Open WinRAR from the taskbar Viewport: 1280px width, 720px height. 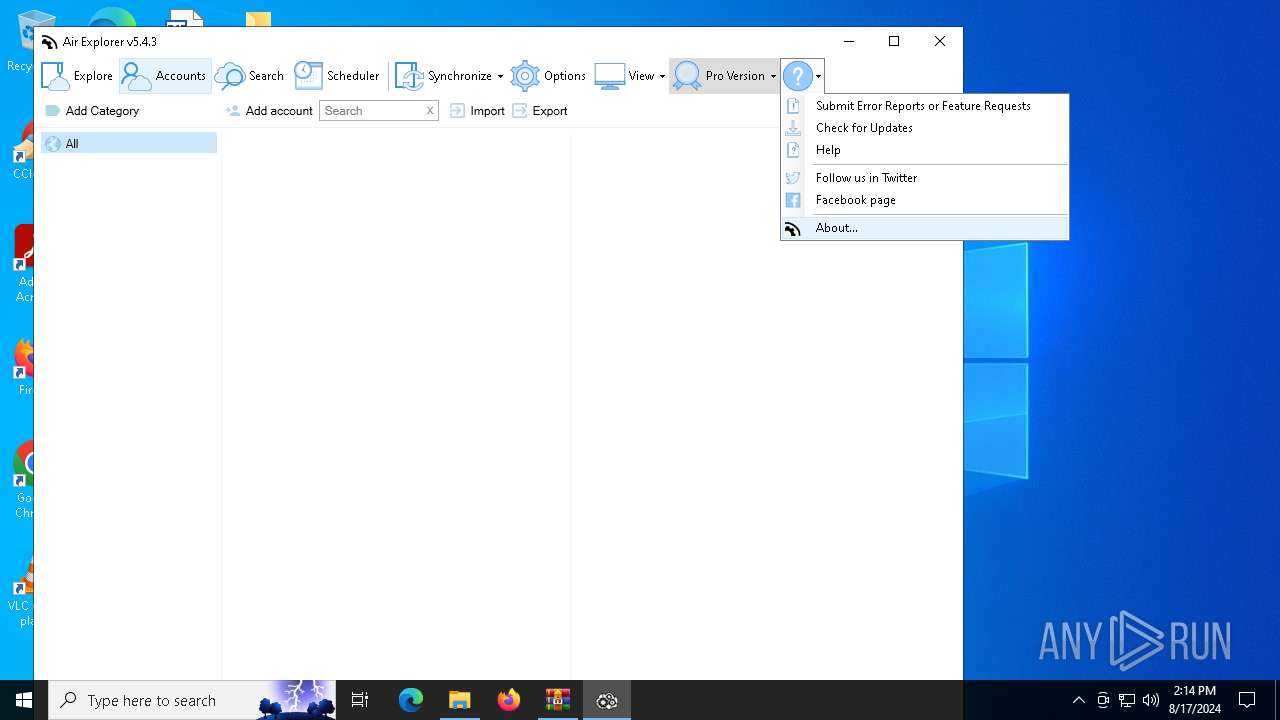click(x=558, y=700)
